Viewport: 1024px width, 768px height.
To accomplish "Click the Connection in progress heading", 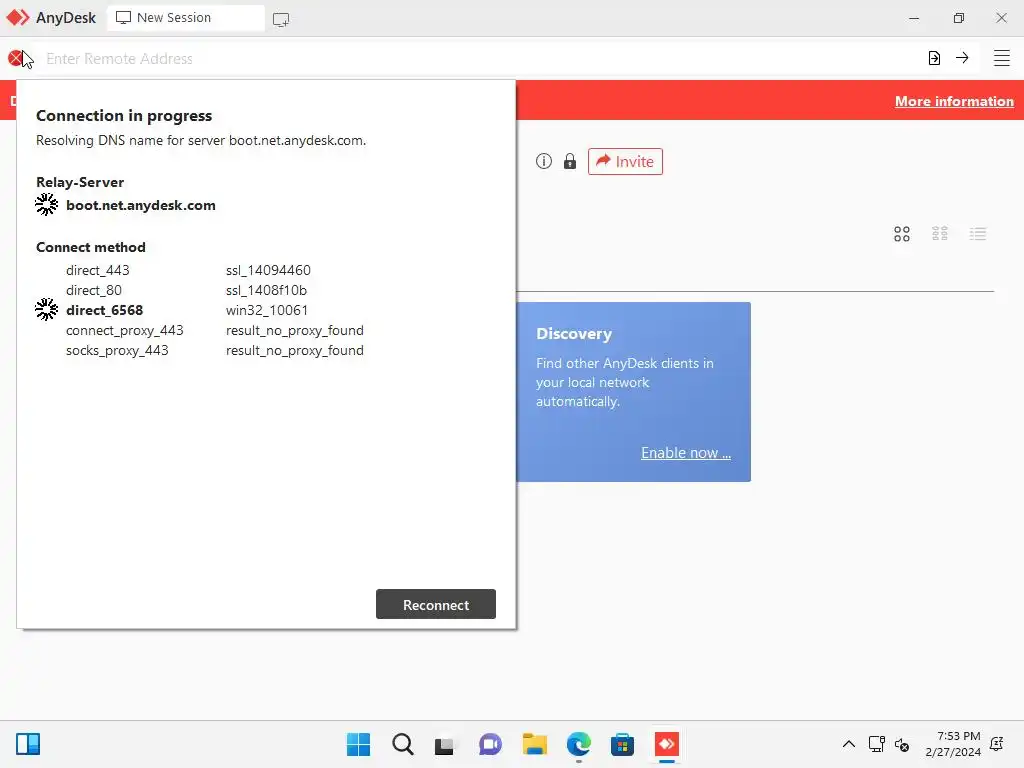I will pos(124,116).
